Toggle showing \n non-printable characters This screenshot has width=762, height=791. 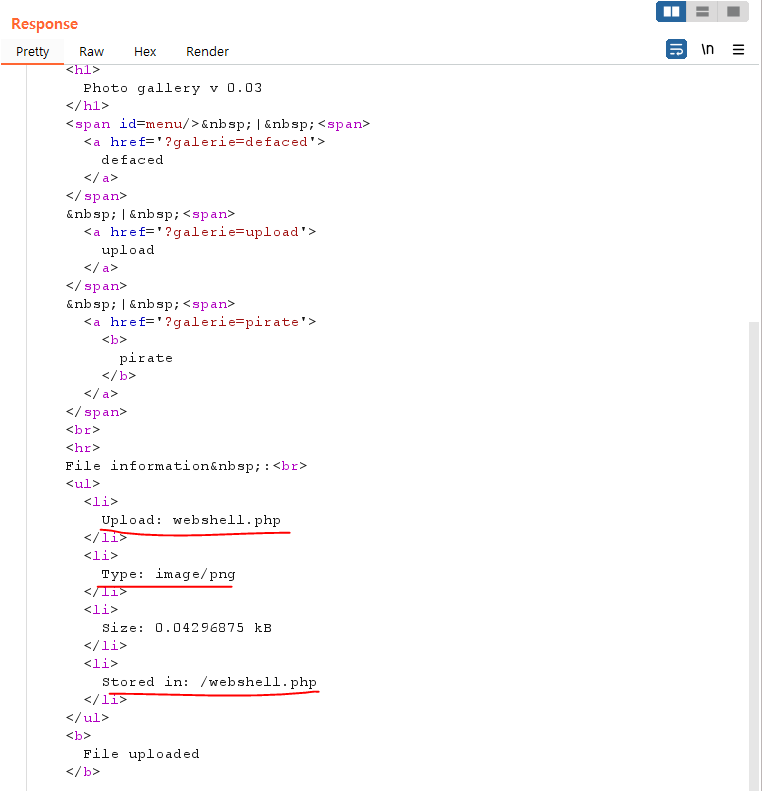[x=708, y=49]
